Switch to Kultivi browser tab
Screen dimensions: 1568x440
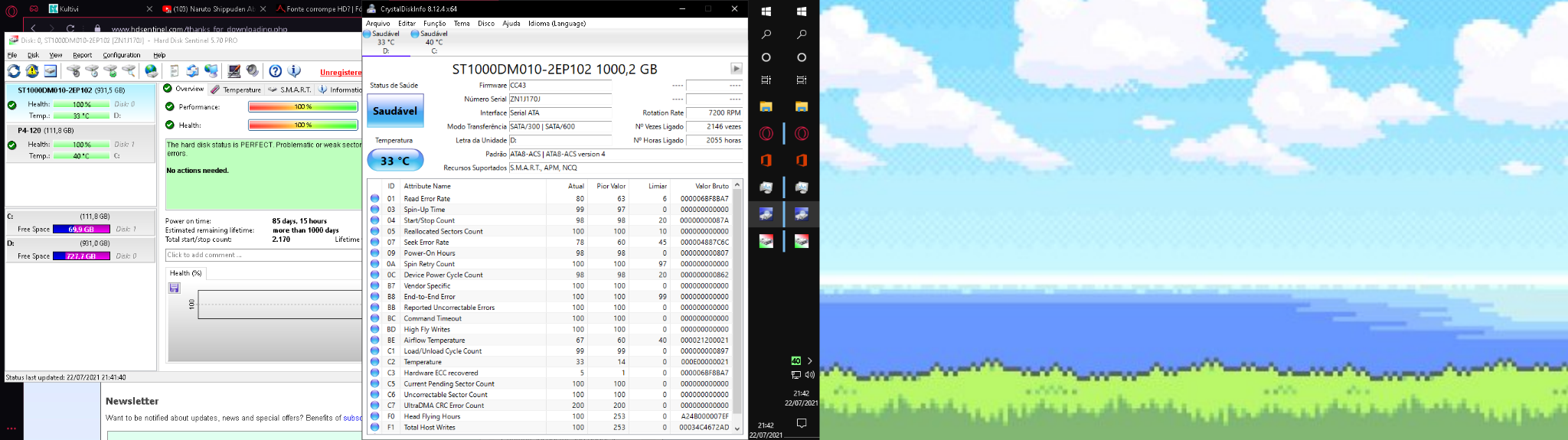[x=100, y=9]
